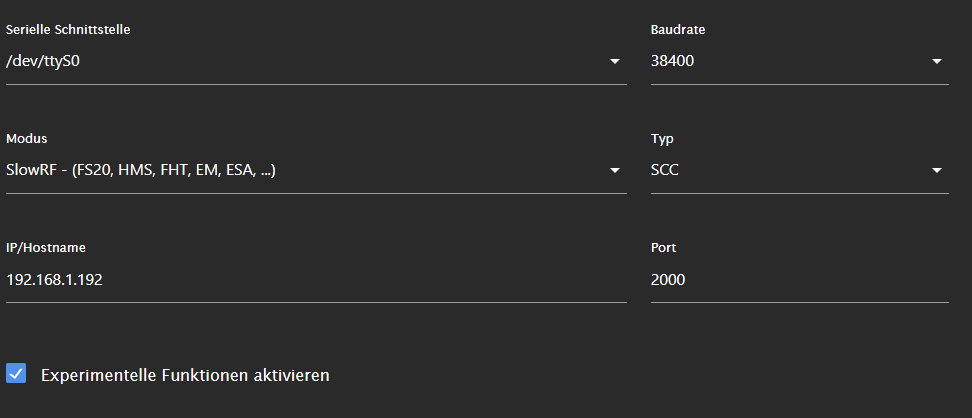
Task: Disable experimental functions via its label text
Action: coord(185,375)
